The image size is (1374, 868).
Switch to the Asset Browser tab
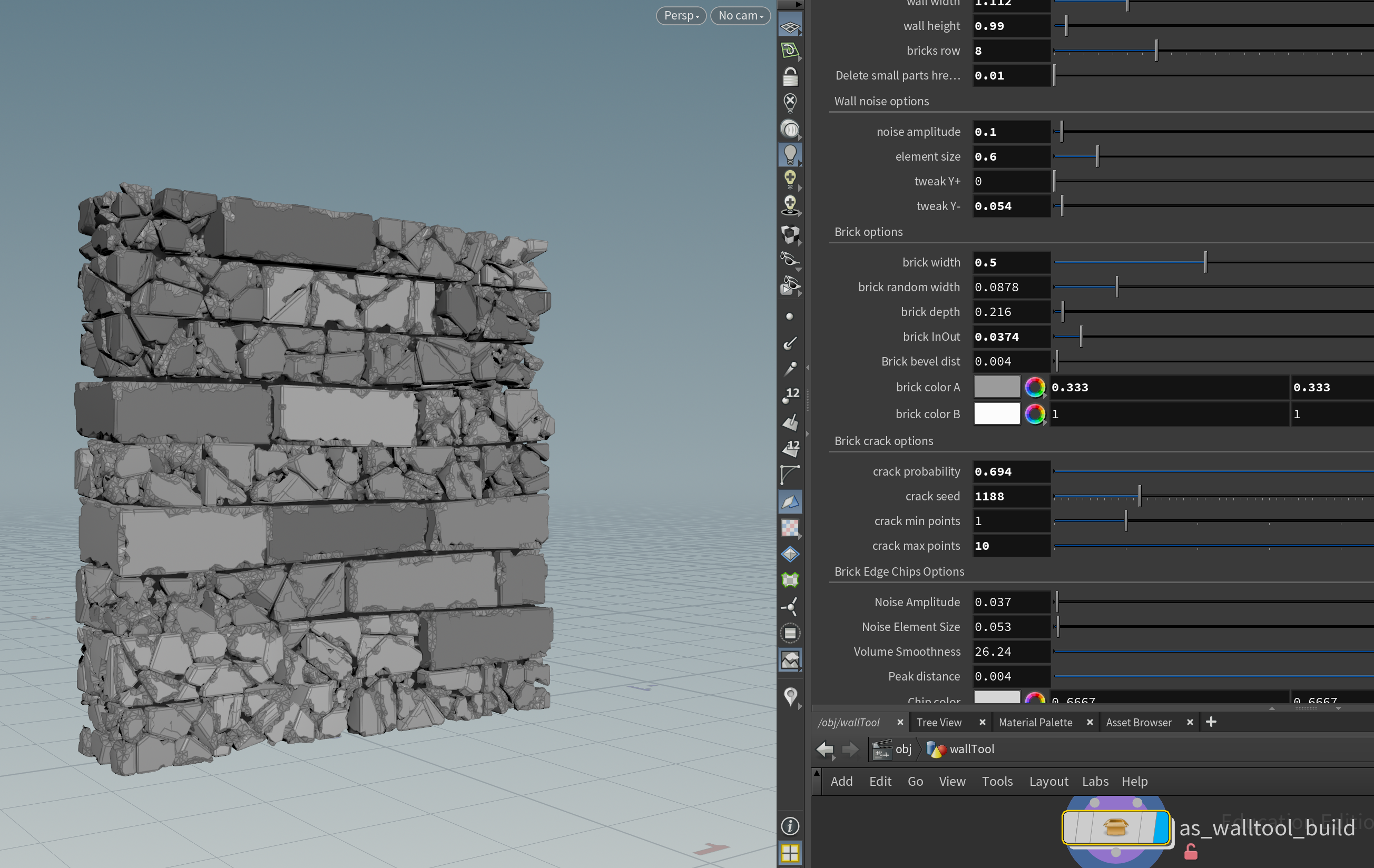(1139, 723)
